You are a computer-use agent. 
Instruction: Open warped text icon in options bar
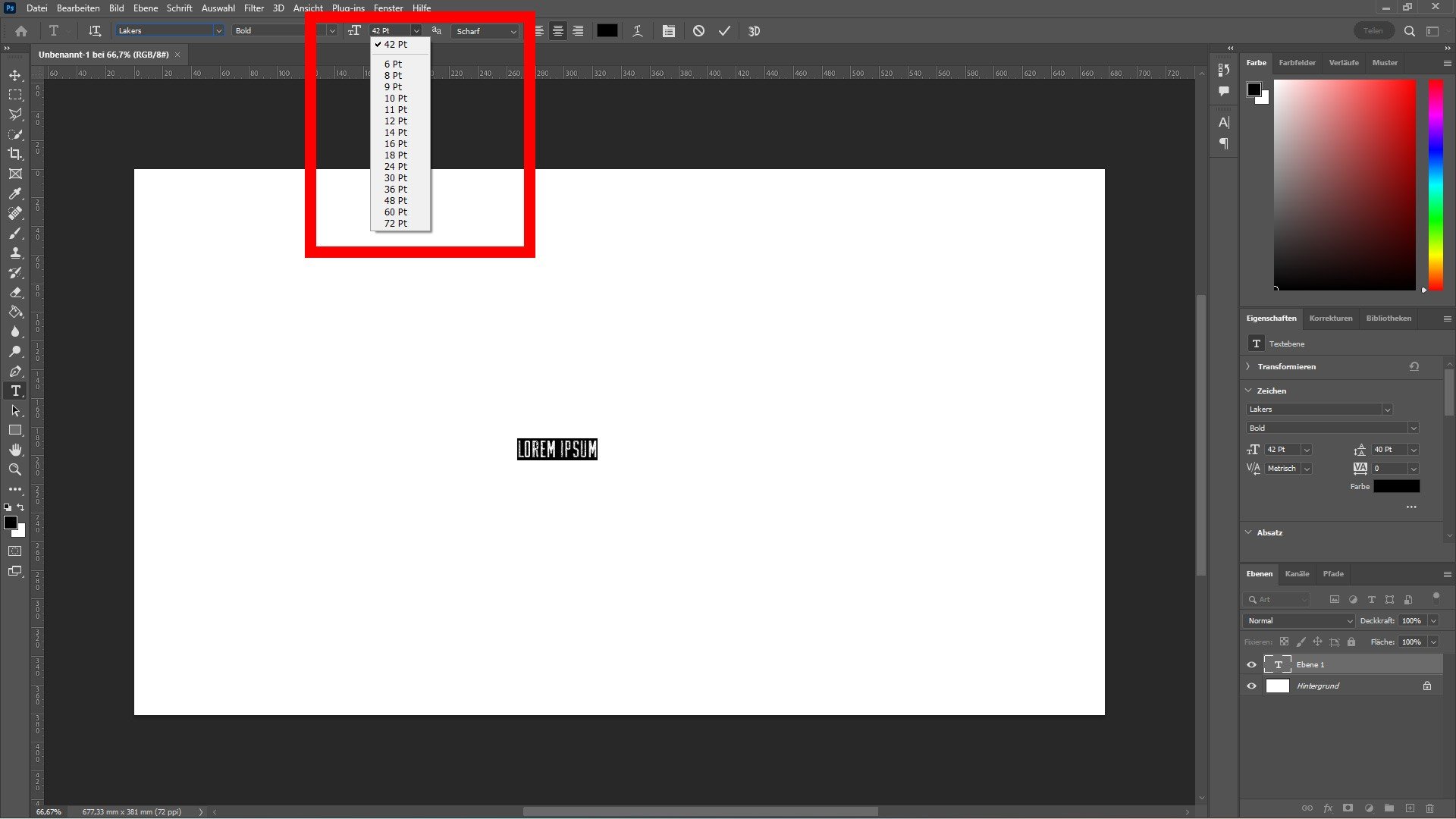(638, 31)
